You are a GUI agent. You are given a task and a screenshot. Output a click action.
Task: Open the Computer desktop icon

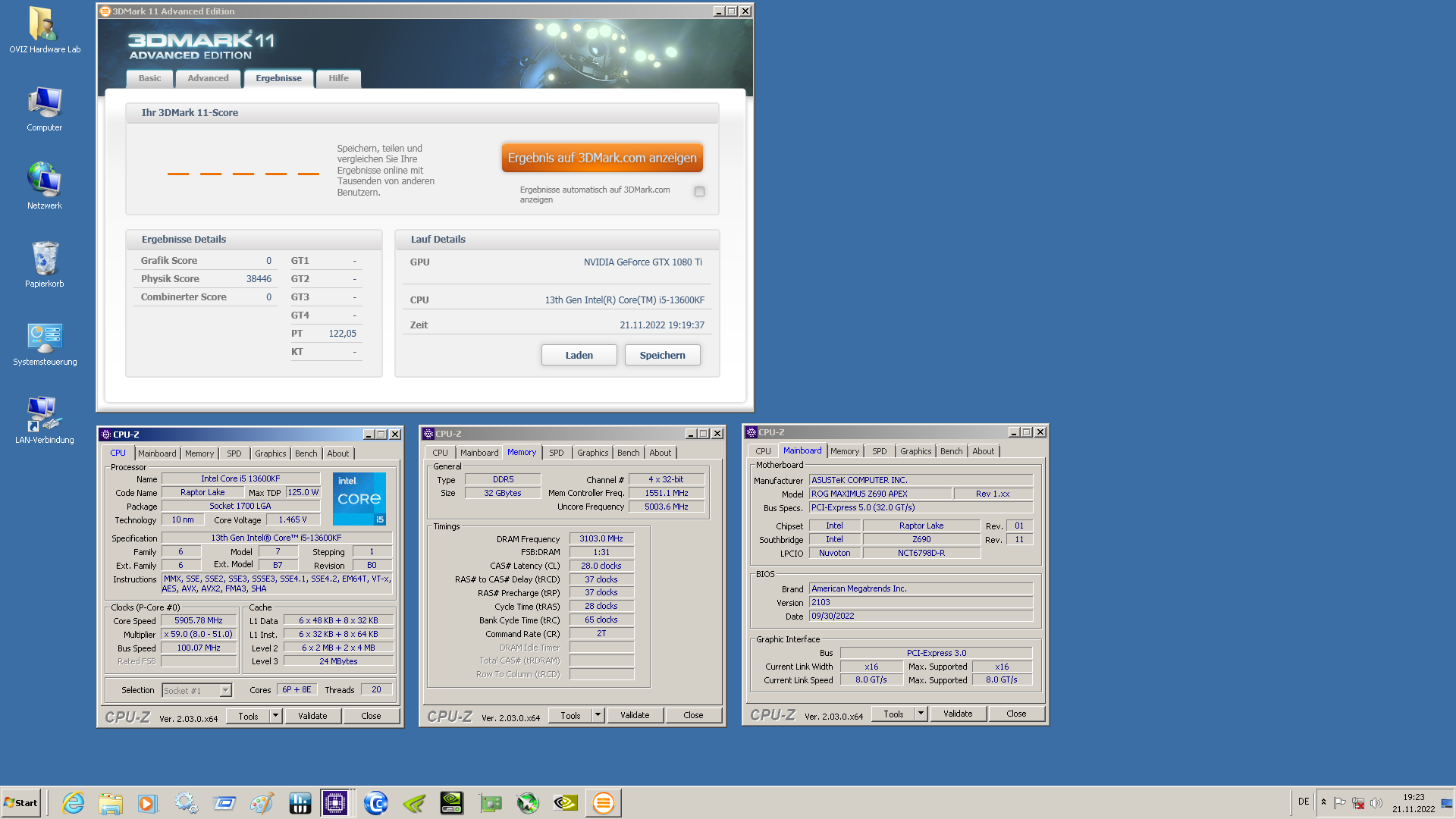click(x=44, y=108)
